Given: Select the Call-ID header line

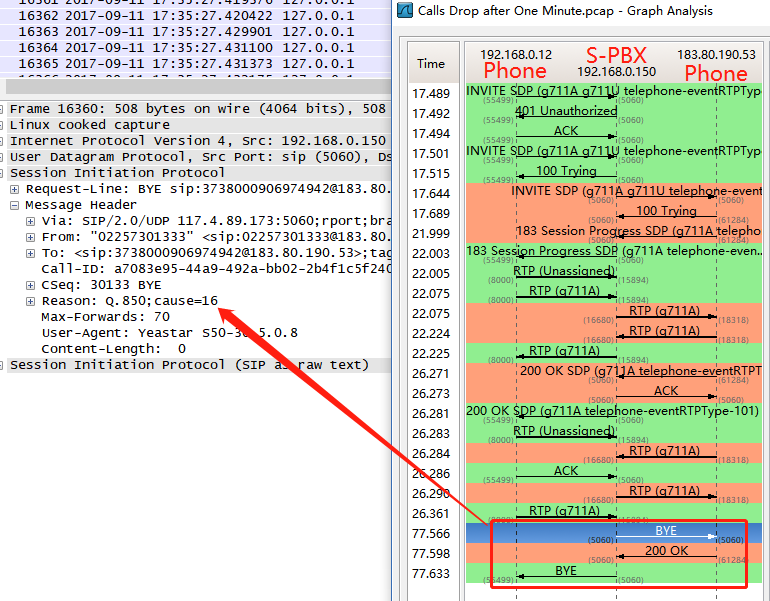Looking at the screenshot, I should pyautogui.click(x=216, y=269).
